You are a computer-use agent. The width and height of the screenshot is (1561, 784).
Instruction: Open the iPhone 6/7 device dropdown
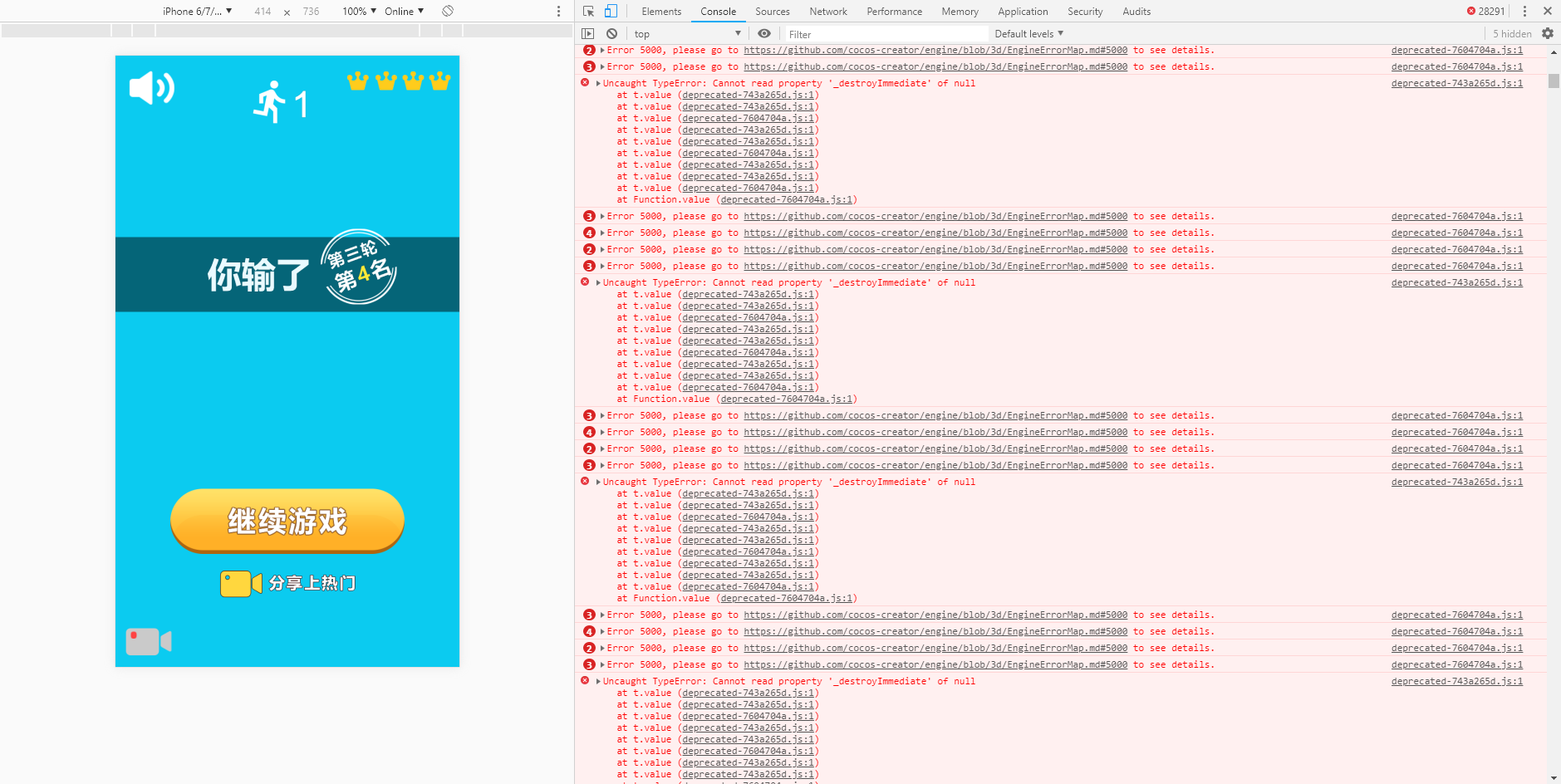(197, 11)
